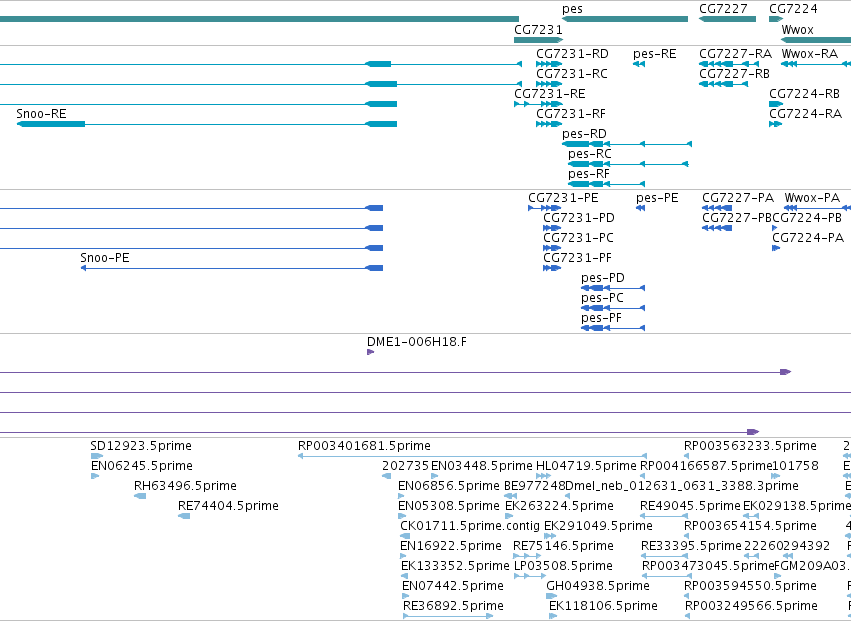Select transcript CG7224-RA
This screenshot has height=621, width=851.
pyautogui.click(x=775, y=124)
